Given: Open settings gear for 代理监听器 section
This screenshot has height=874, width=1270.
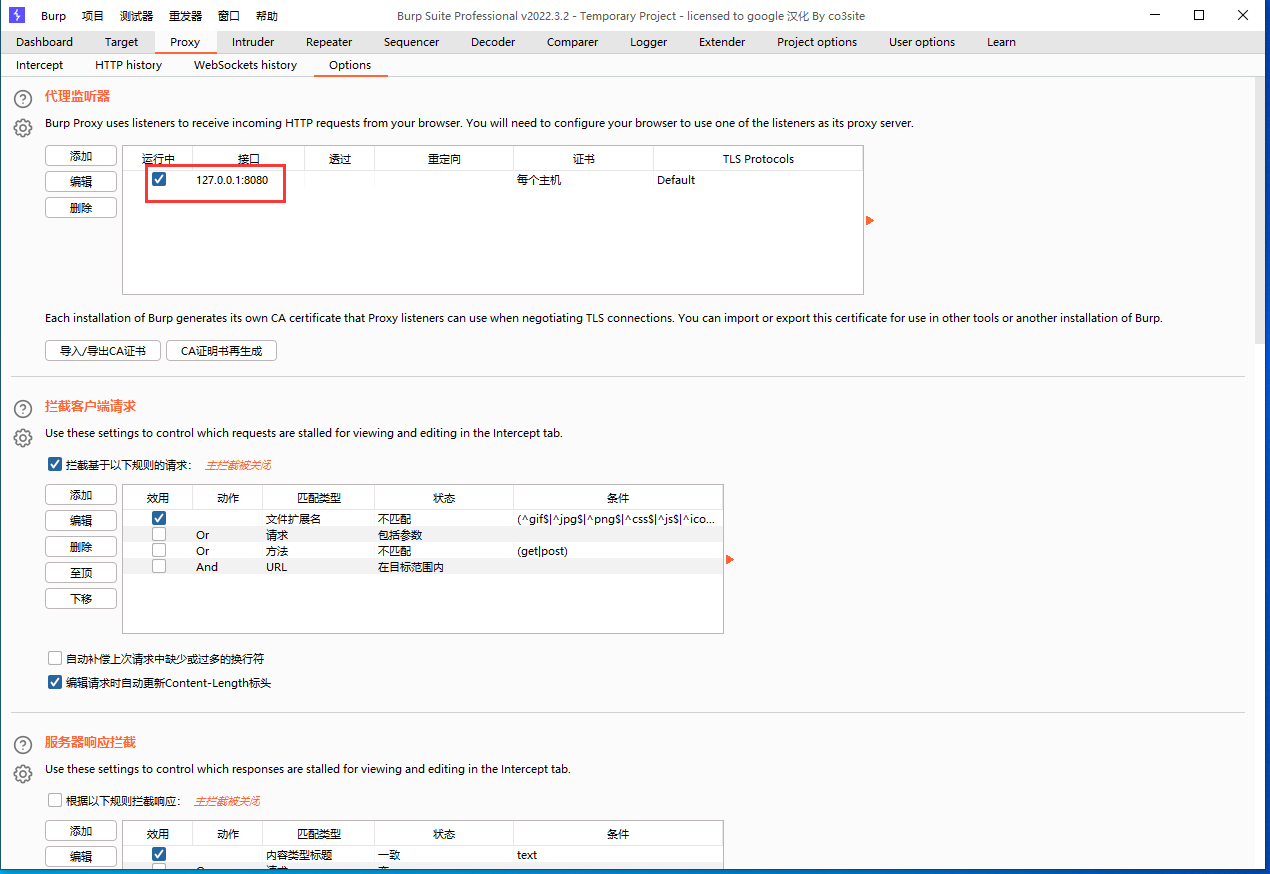Looking at the screenshot, I should click(23, 128).
